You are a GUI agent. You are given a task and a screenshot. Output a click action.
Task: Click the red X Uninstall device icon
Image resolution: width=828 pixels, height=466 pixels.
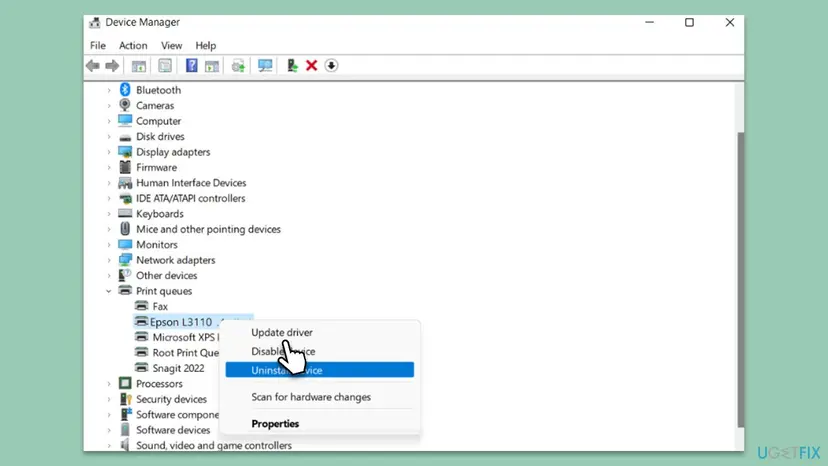click(x=312, y=66)
